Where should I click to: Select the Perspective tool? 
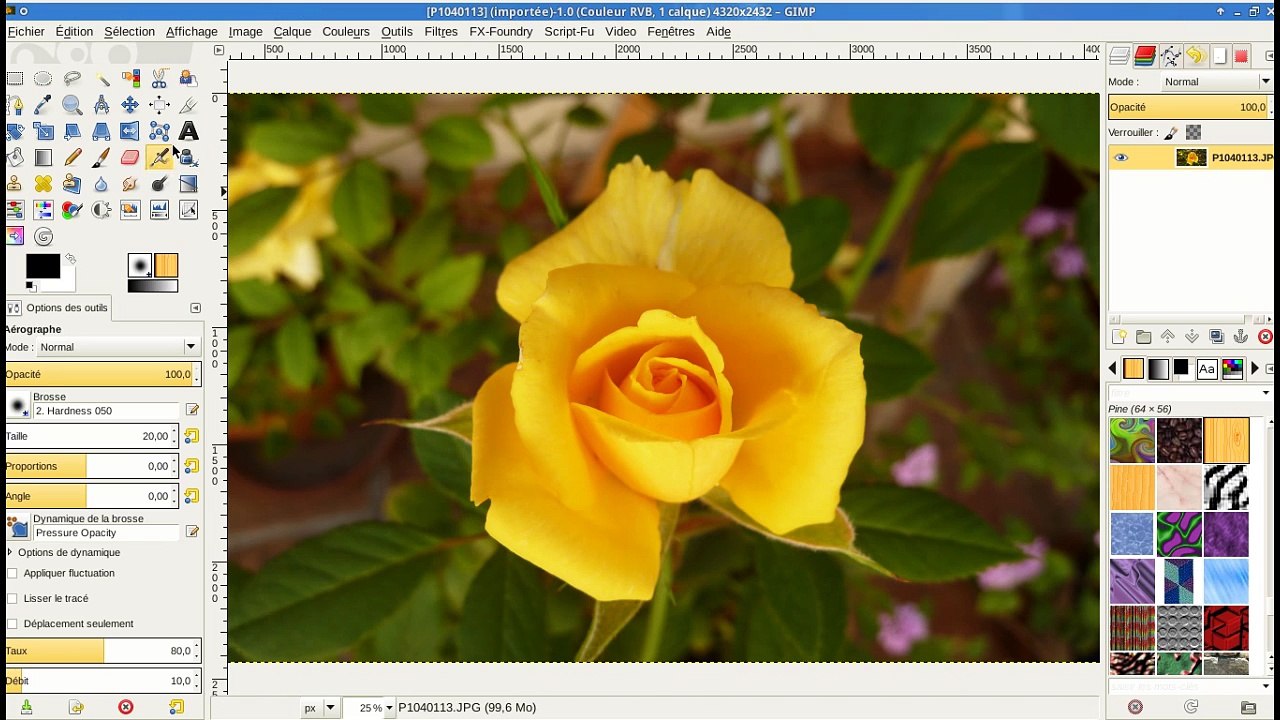point(101,131)
